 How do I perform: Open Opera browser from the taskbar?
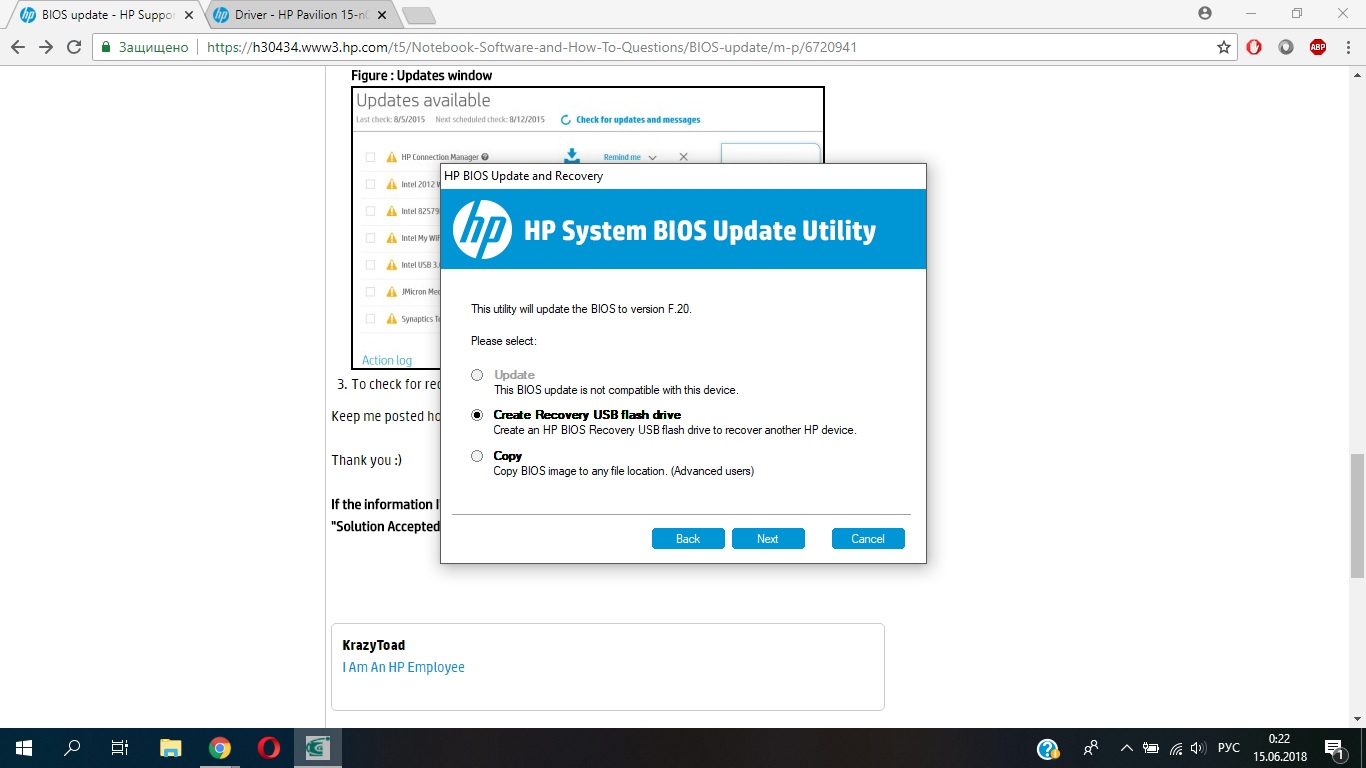pos(268,748)
